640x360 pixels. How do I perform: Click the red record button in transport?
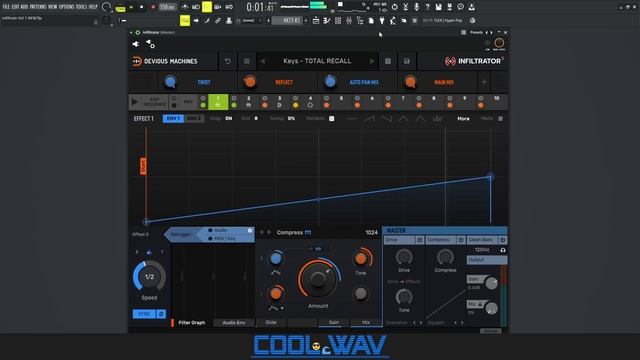point(153,7)
